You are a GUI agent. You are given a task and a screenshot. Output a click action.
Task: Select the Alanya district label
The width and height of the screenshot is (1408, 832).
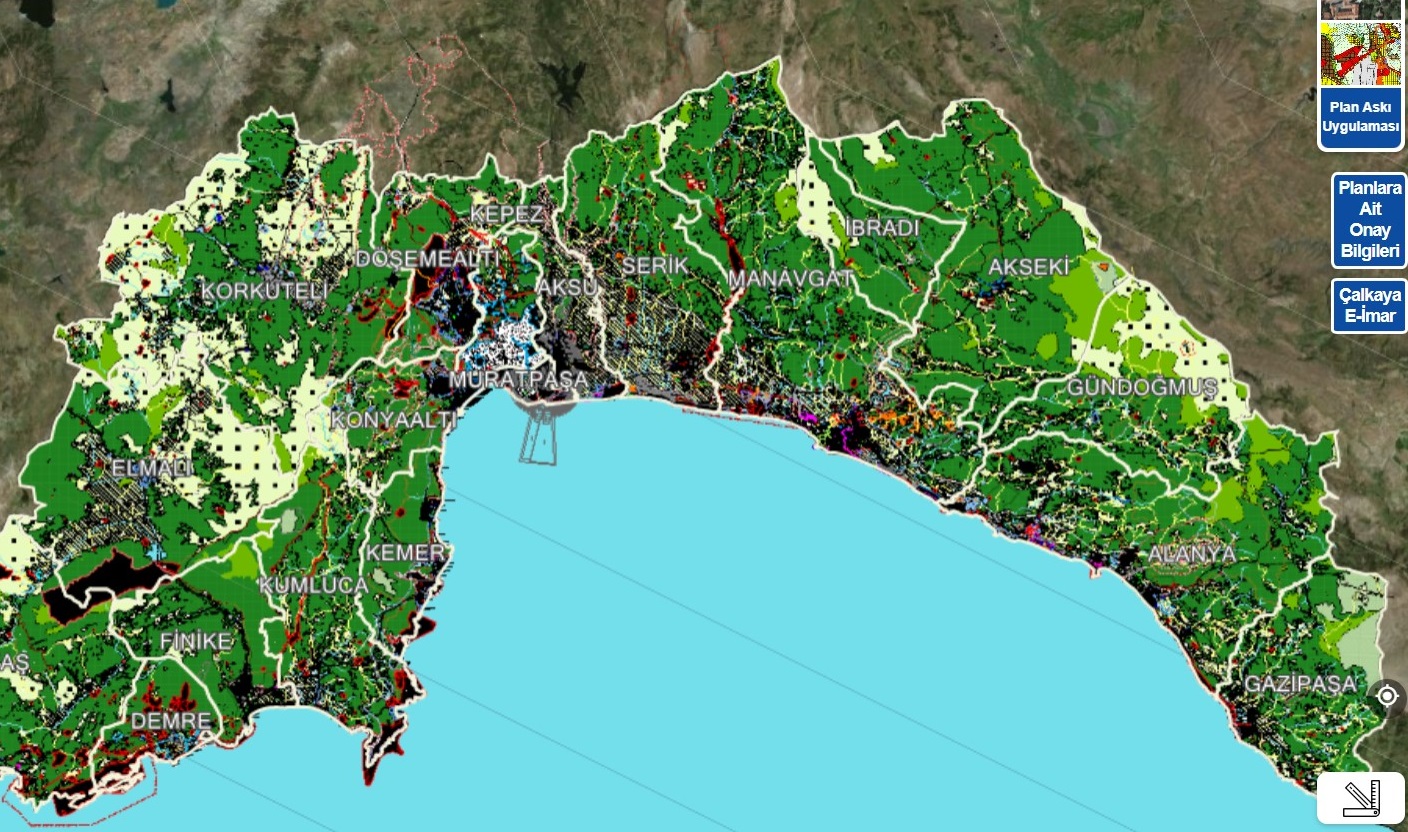1191,554
